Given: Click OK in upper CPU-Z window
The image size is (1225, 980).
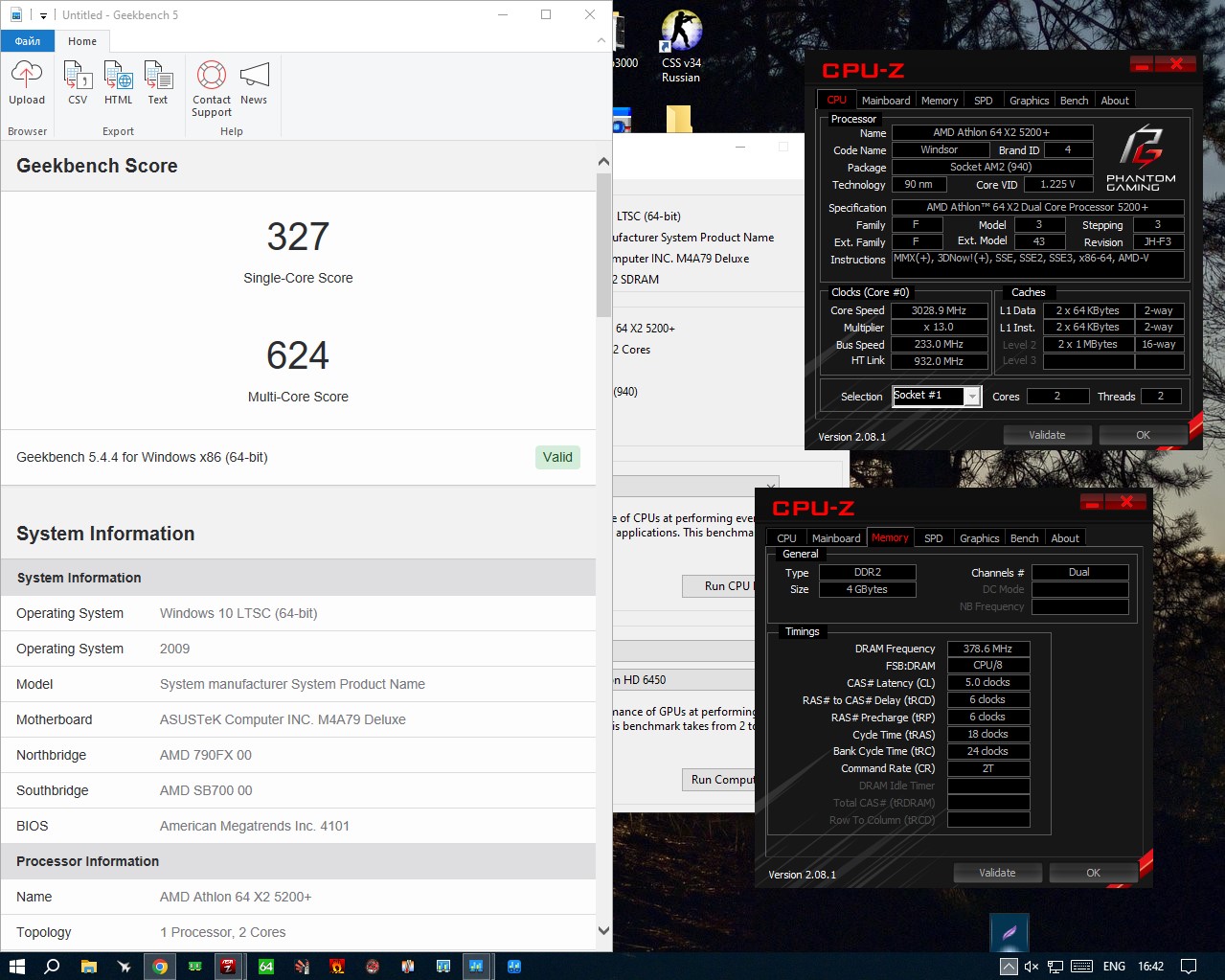Looking at the screenshot, I should pos(1143,435).
